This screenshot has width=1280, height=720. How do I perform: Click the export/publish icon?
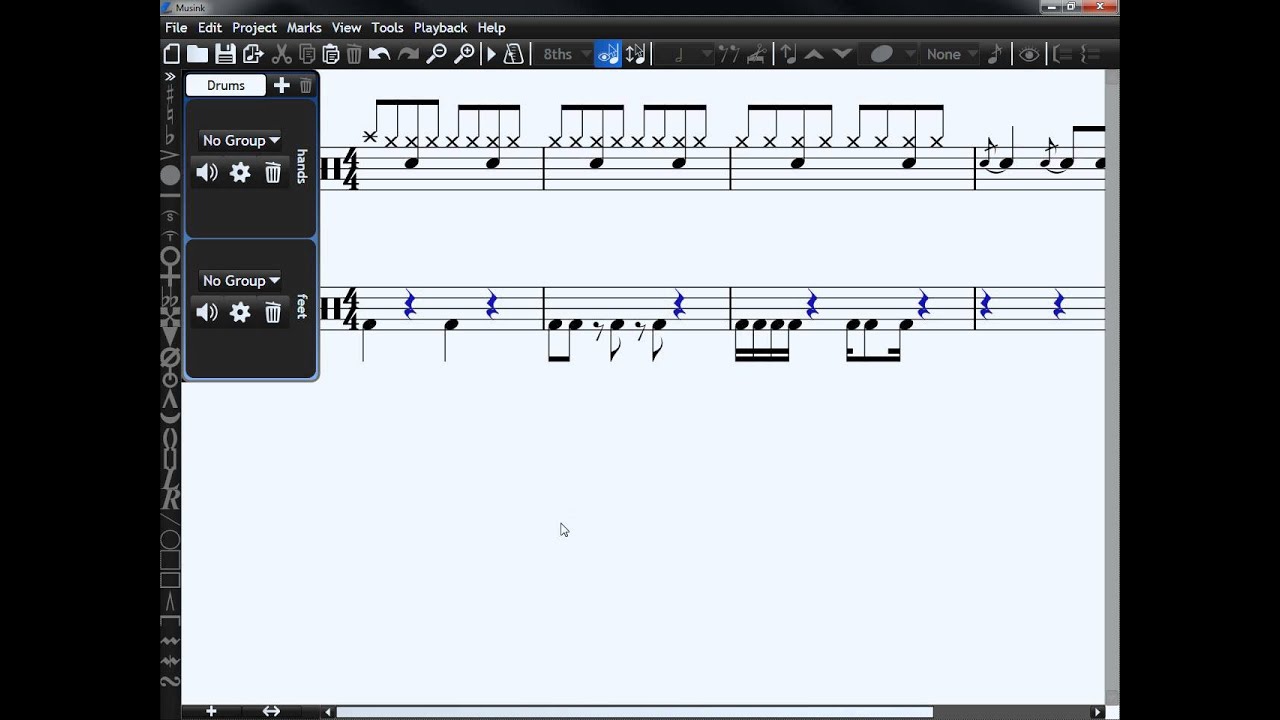tap(252, 54)
